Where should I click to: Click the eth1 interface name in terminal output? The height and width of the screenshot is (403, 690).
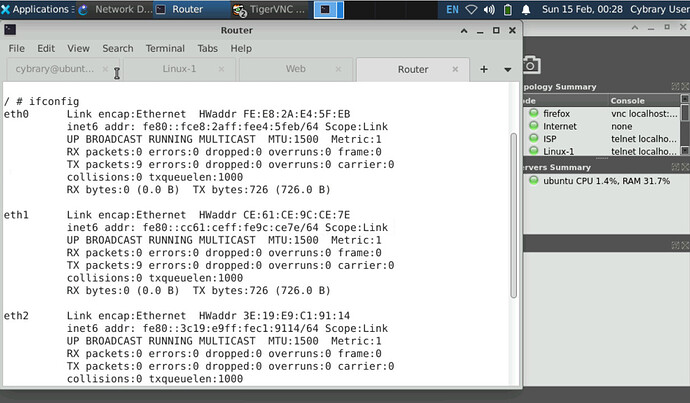[x=16, y=215]
